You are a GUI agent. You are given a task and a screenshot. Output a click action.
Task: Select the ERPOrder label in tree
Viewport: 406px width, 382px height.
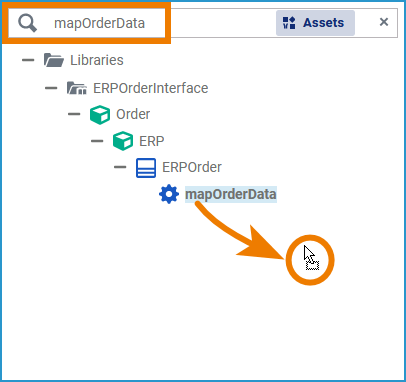(x=192, y=167)
